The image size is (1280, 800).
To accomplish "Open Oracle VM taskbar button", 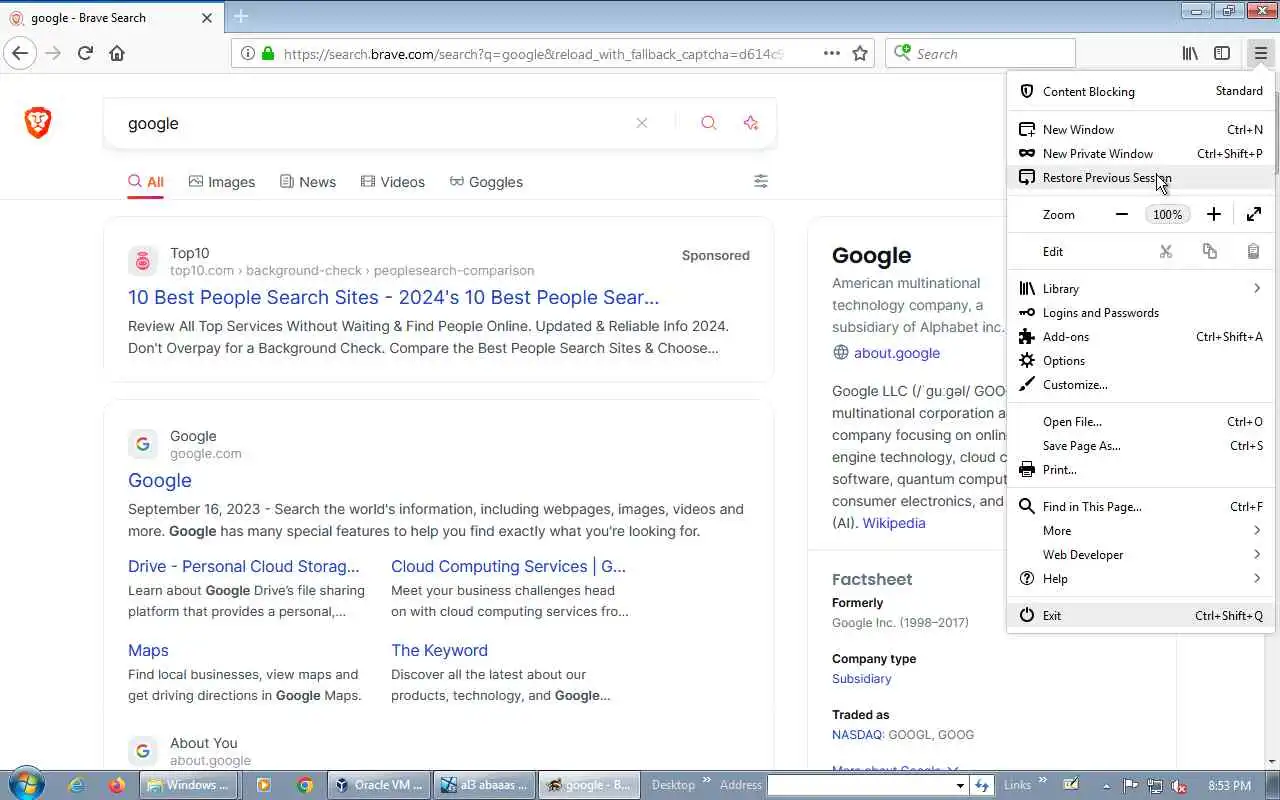I will click(380, 785).
